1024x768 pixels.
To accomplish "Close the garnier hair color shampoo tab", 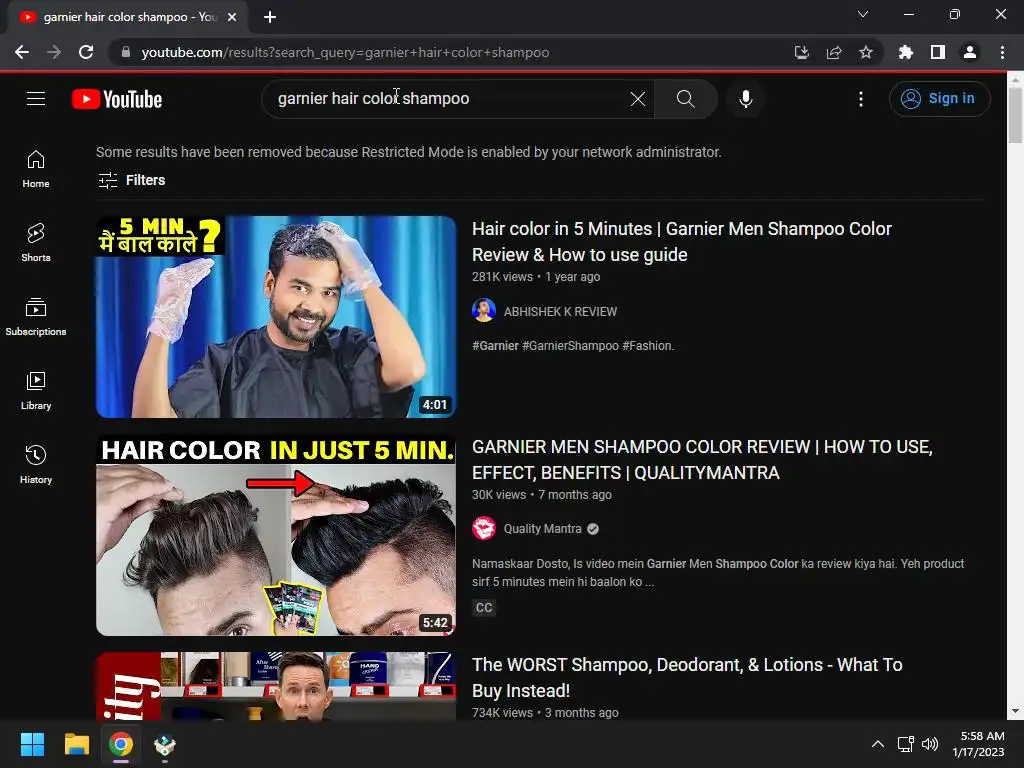I will 232,17.
